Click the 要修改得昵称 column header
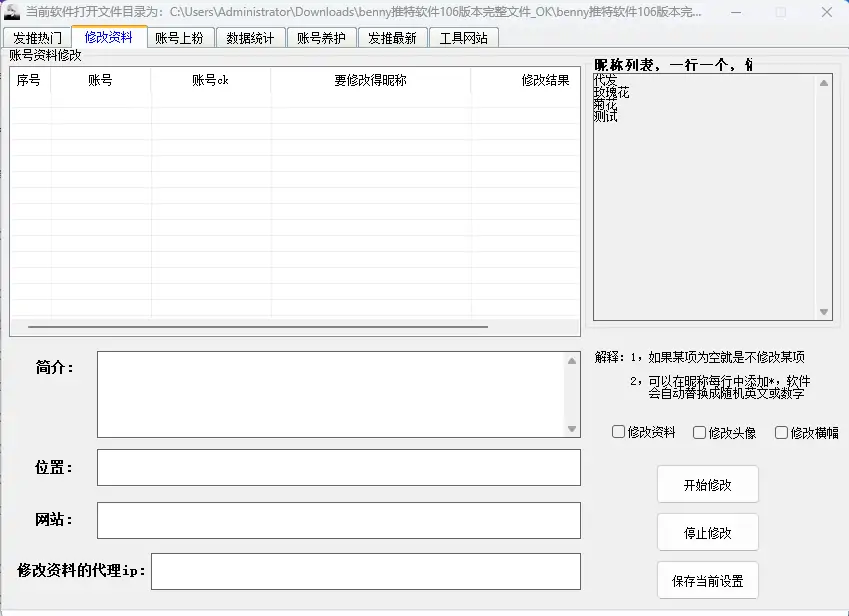Screen dimensions: 849x616 [370, 81]
